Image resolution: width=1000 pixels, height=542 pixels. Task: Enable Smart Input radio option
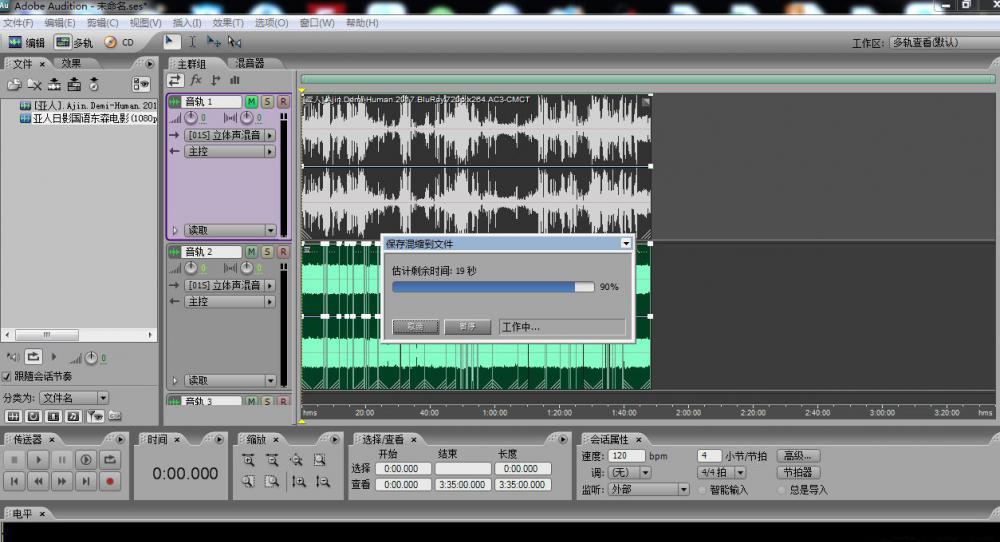(x=703, y=490)
